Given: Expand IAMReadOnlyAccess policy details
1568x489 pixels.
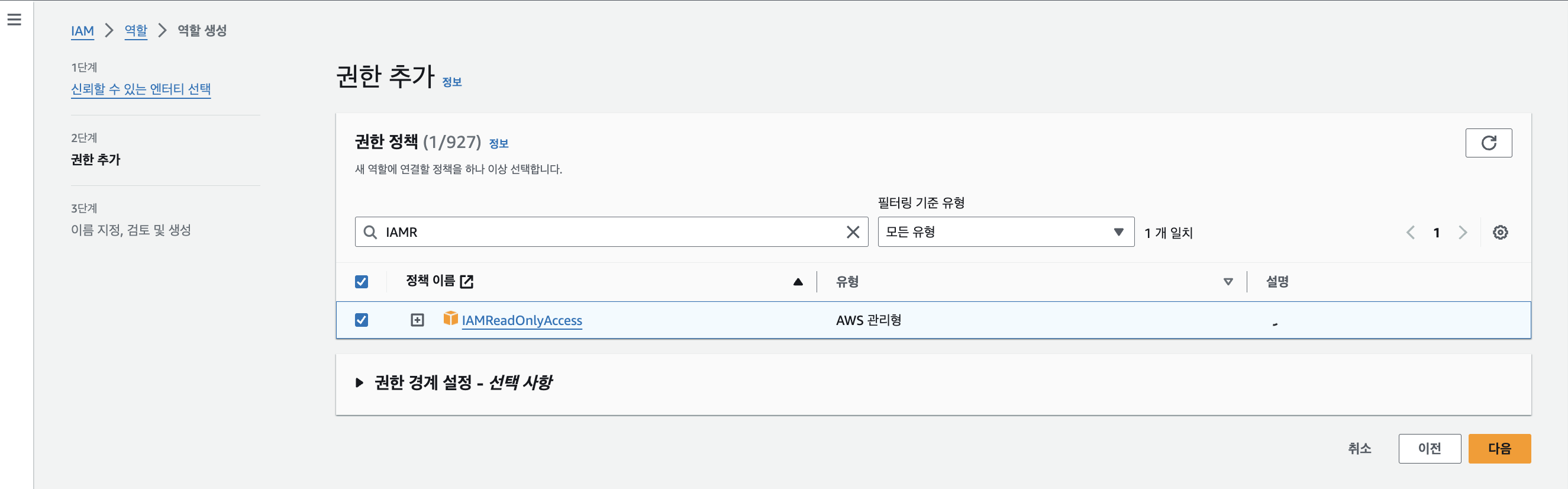Looking at the screenshot, I should 417,320.
